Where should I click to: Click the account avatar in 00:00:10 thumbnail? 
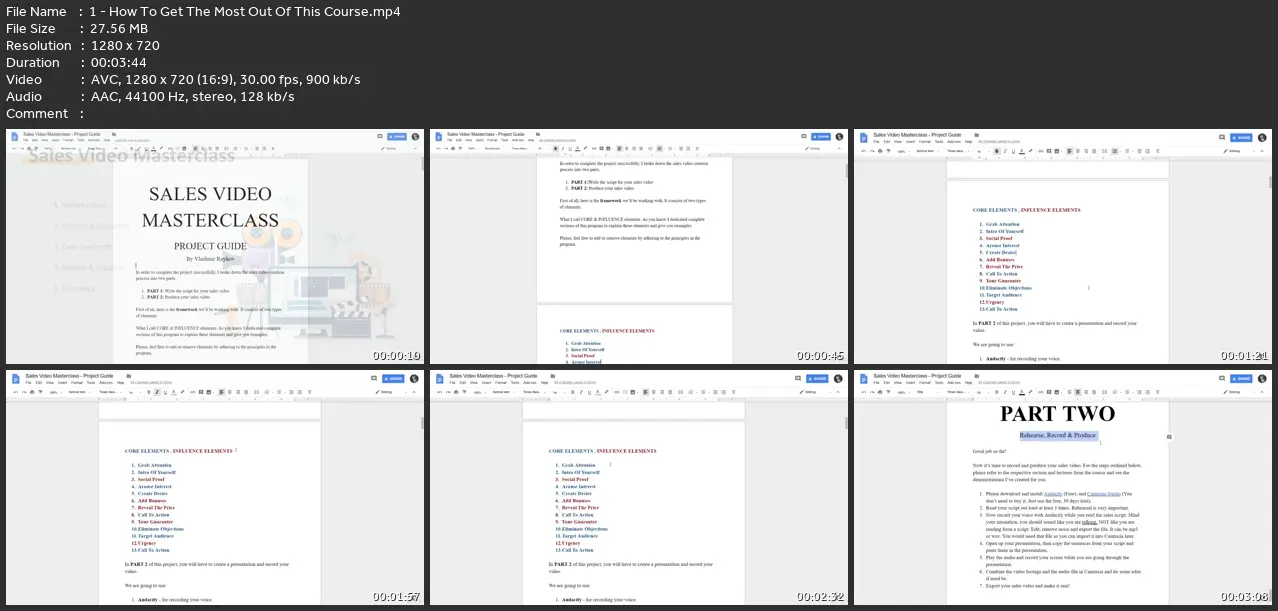pyautogui.click(x=414, y=137)
